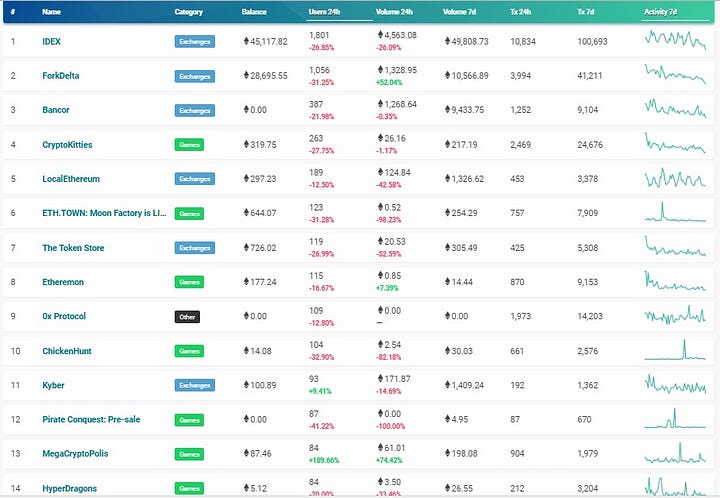
Task: Sort by Volume 7d column header
Action: 459,12
